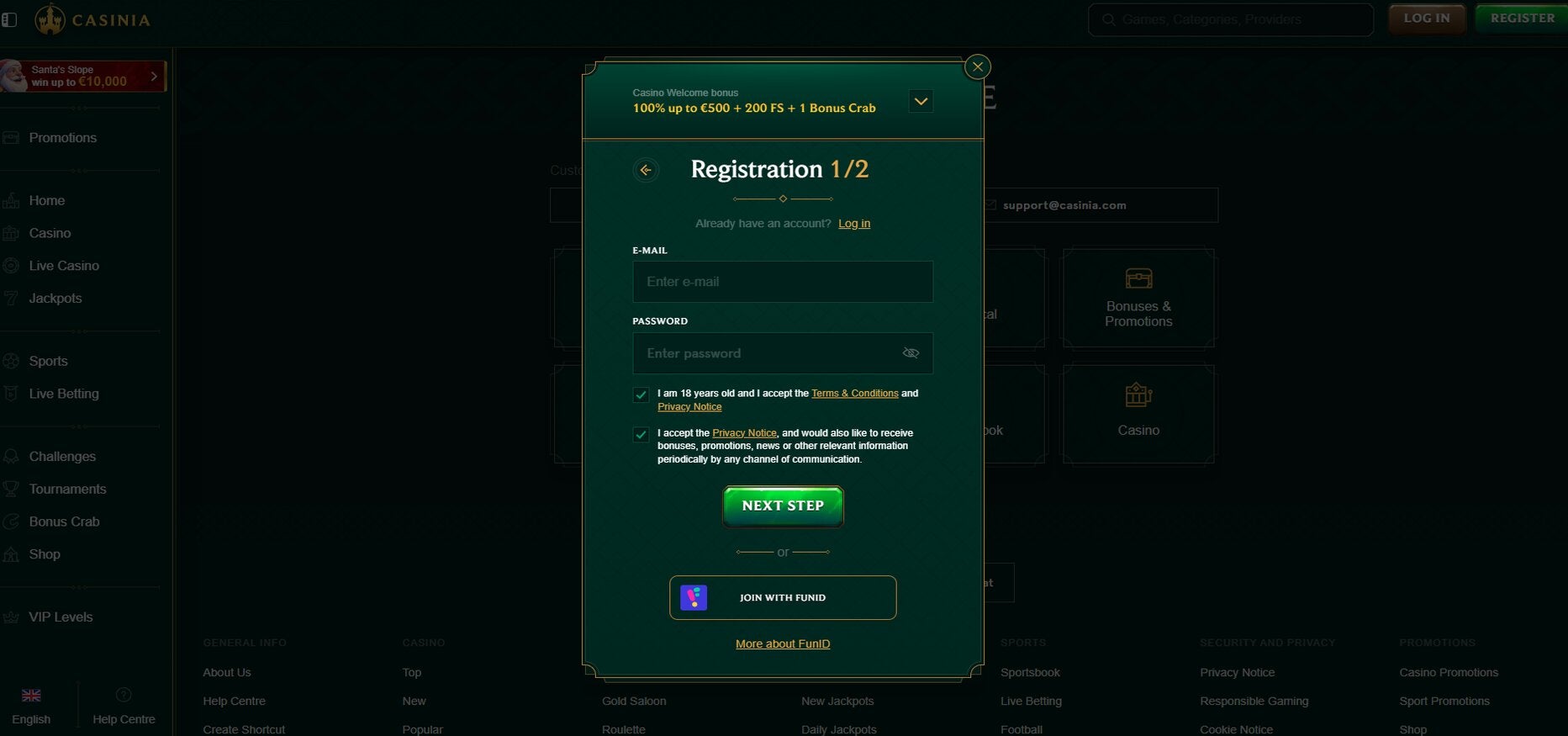Open Cookie Notice footer link

[x=1237, y=730]
